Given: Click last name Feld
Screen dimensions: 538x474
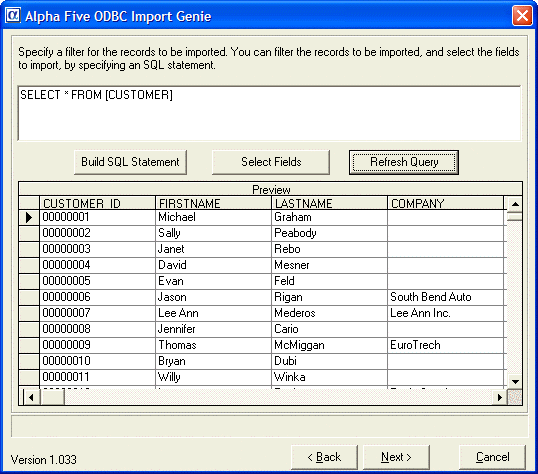Looking at the screenshot, I should pyautogui.click(x=329, y=281).
